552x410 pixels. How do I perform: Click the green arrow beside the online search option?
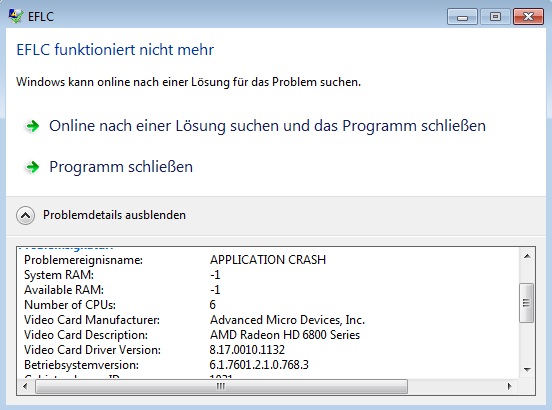click(33, 126)
